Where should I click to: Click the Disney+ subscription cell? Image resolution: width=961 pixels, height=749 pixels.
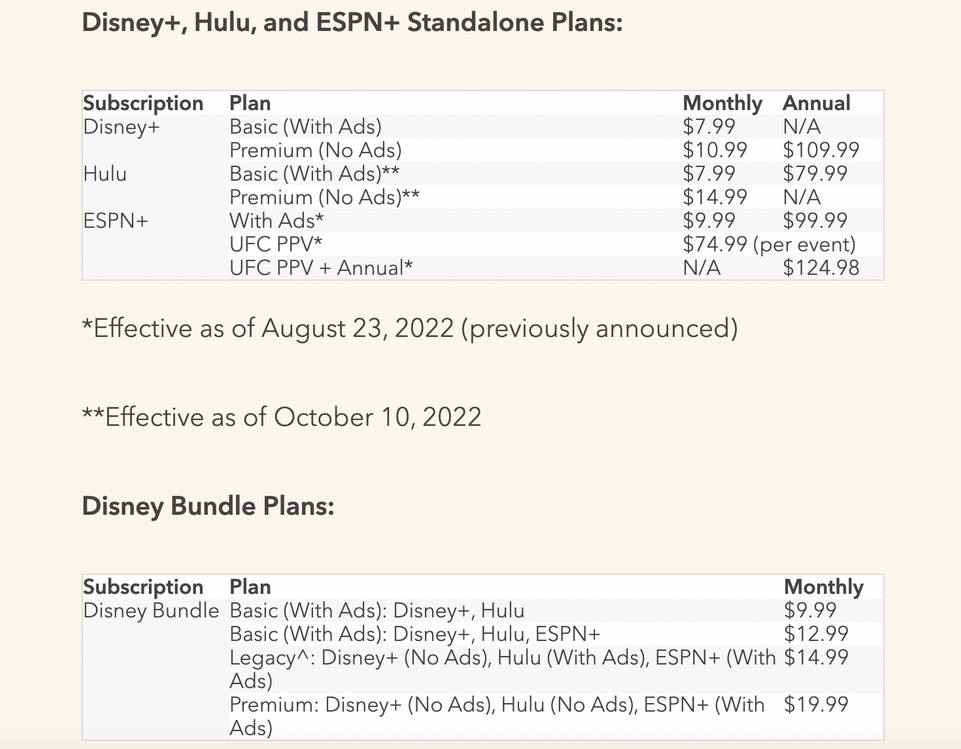point(121,127)
